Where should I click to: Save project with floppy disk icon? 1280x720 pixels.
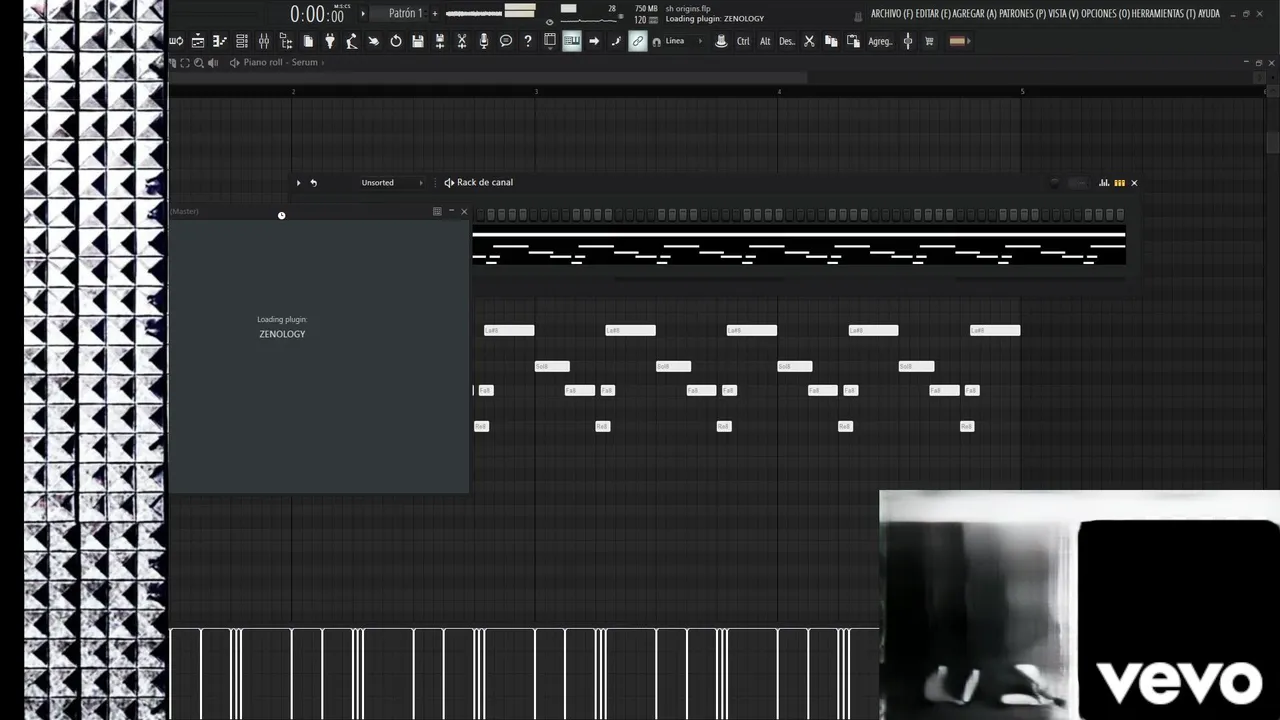(x=418, y=41)
